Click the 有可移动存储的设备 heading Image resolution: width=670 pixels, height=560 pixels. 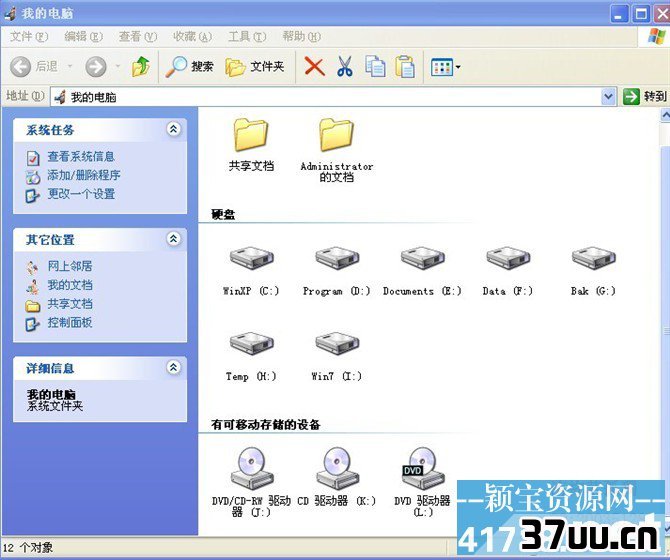pos(265,425)
